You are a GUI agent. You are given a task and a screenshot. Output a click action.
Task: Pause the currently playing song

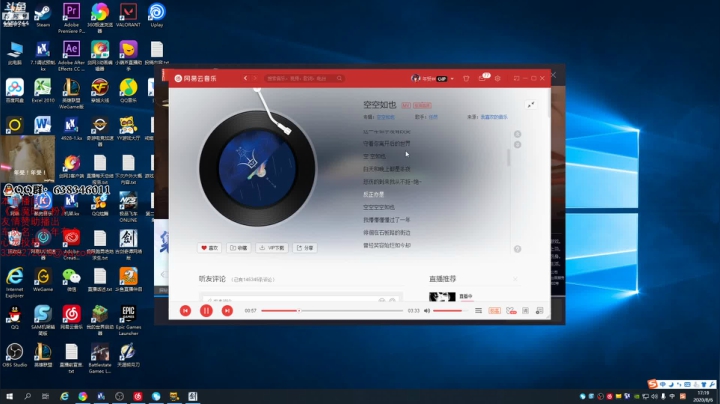(x=206, y=311)
